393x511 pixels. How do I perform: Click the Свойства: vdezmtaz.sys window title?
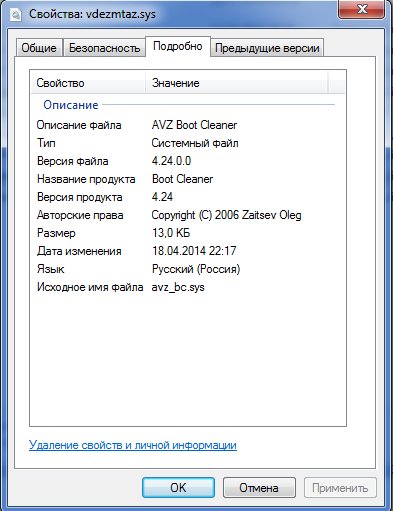click(x=92, y=14)
